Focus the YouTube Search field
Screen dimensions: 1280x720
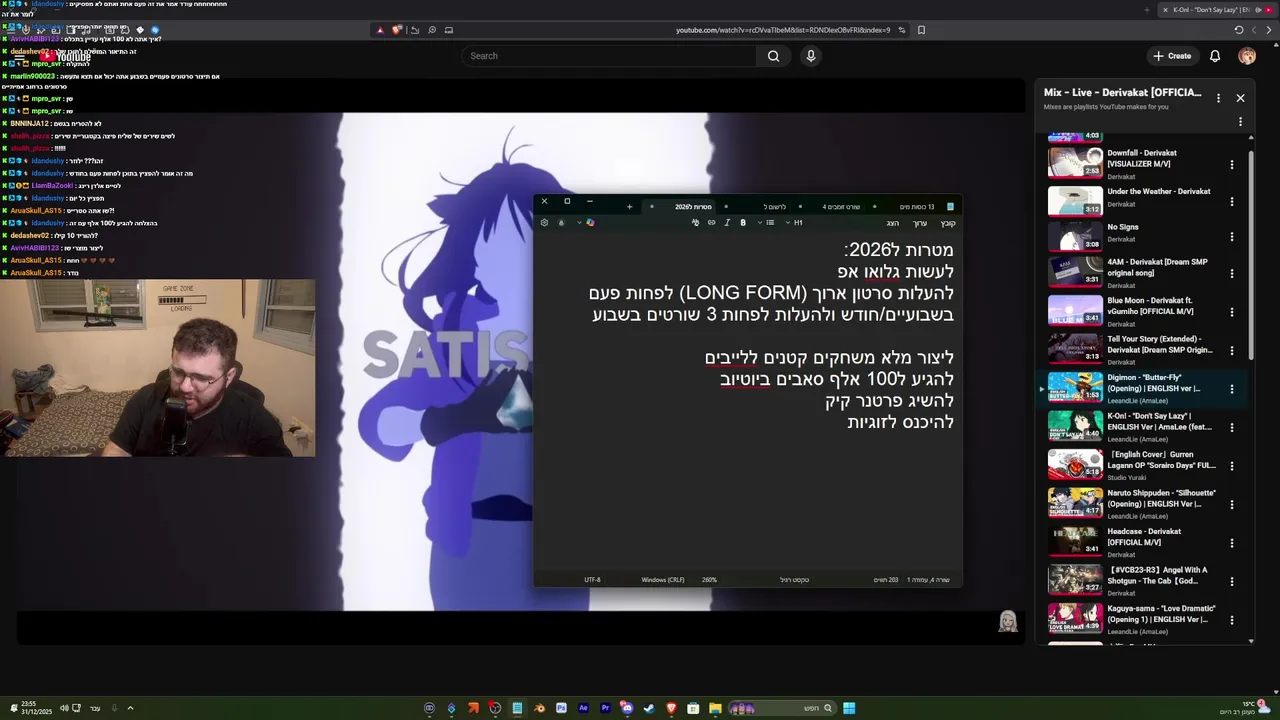(610, 56)
